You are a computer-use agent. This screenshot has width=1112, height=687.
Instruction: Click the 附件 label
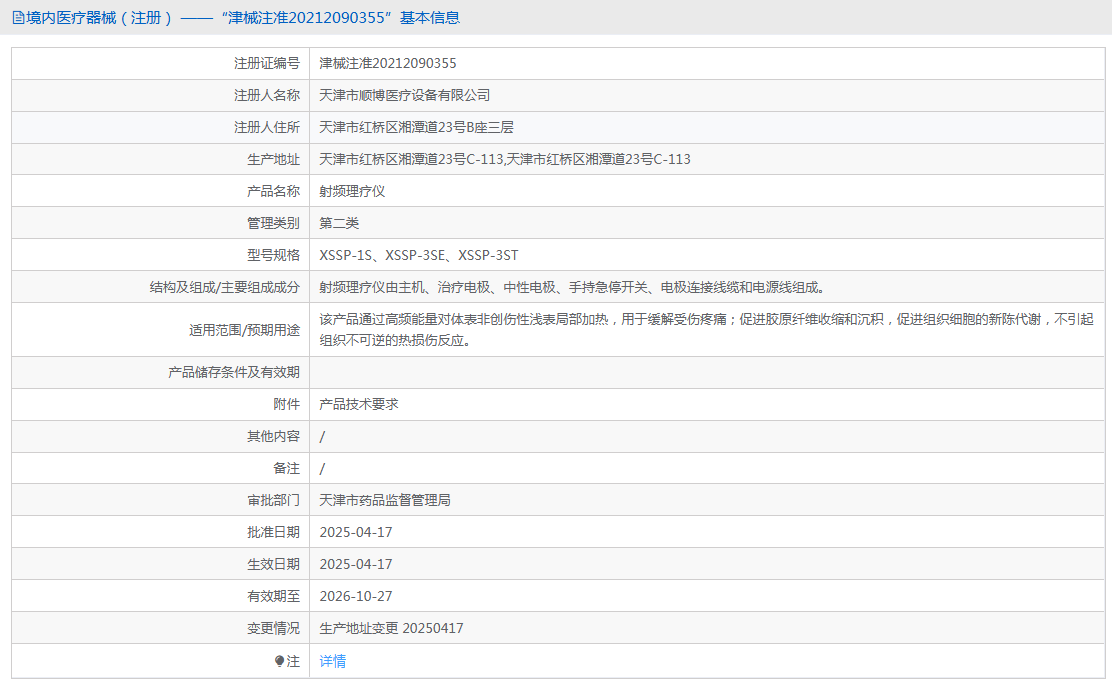click(287, 404)
